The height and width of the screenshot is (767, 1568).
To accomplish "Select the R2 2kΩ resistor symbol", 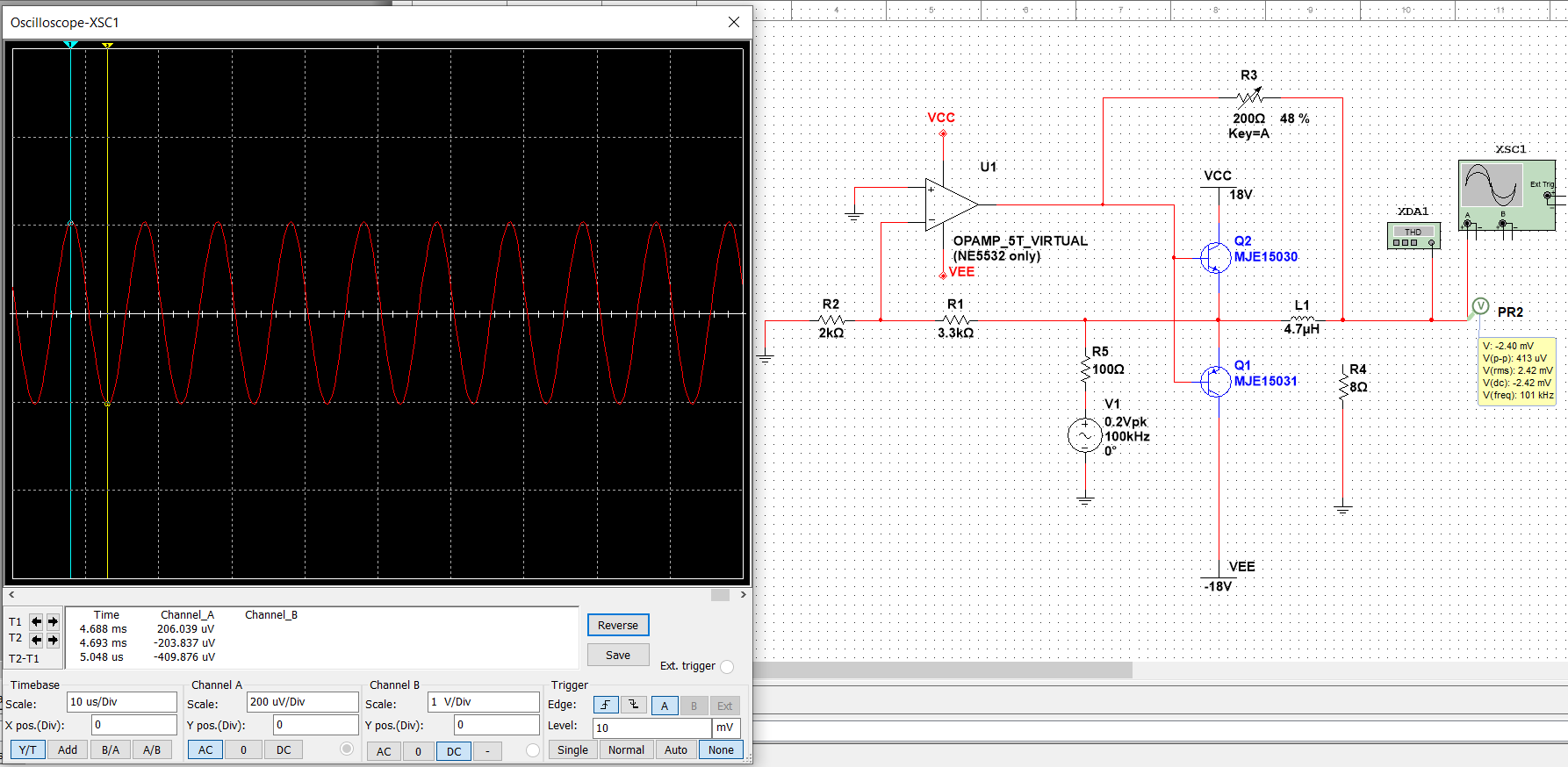I will [831, 319].
